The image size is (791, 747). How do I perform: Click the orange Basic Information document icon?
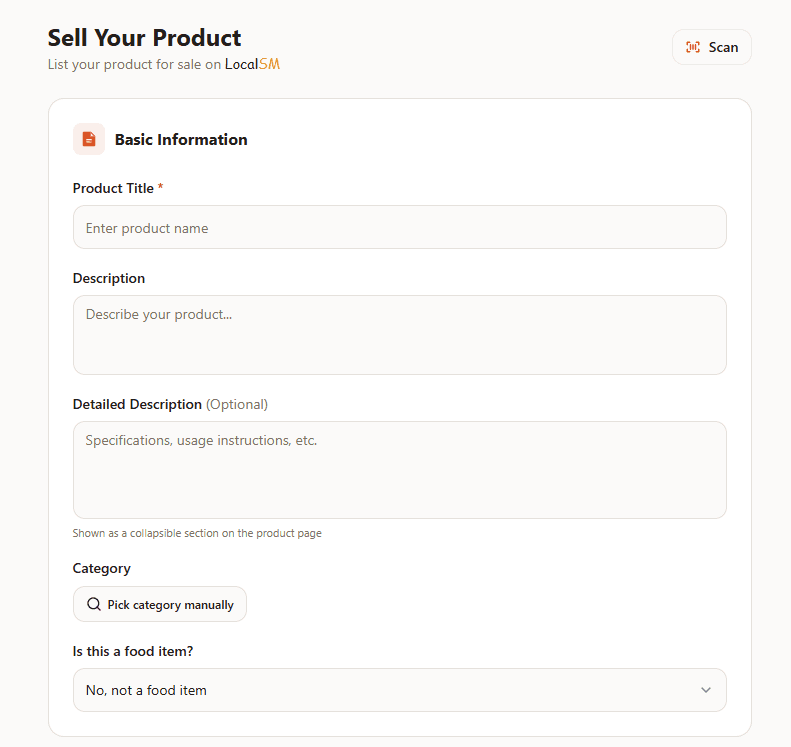[89, 139]
